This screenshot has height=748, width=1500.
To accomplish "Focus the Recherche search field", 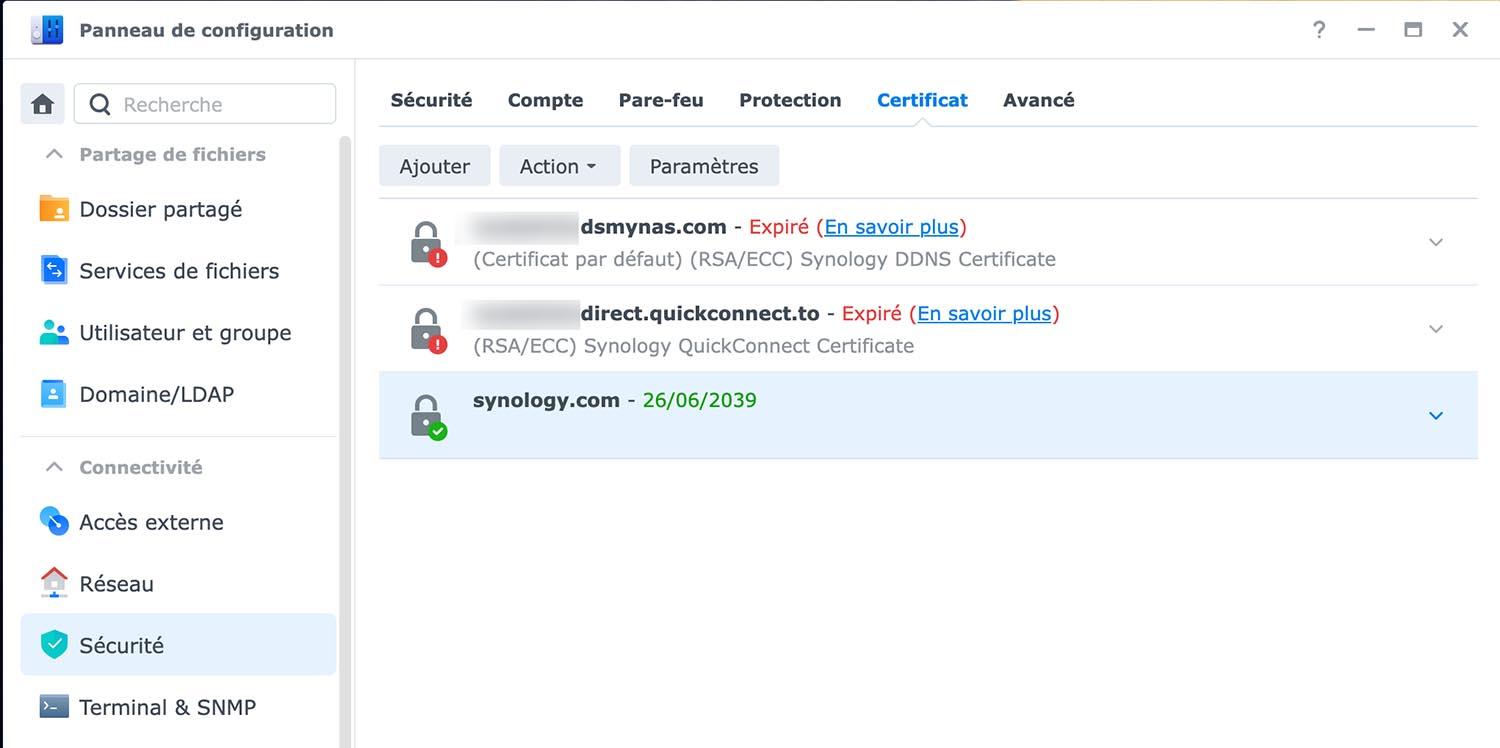I will (205, 104).
